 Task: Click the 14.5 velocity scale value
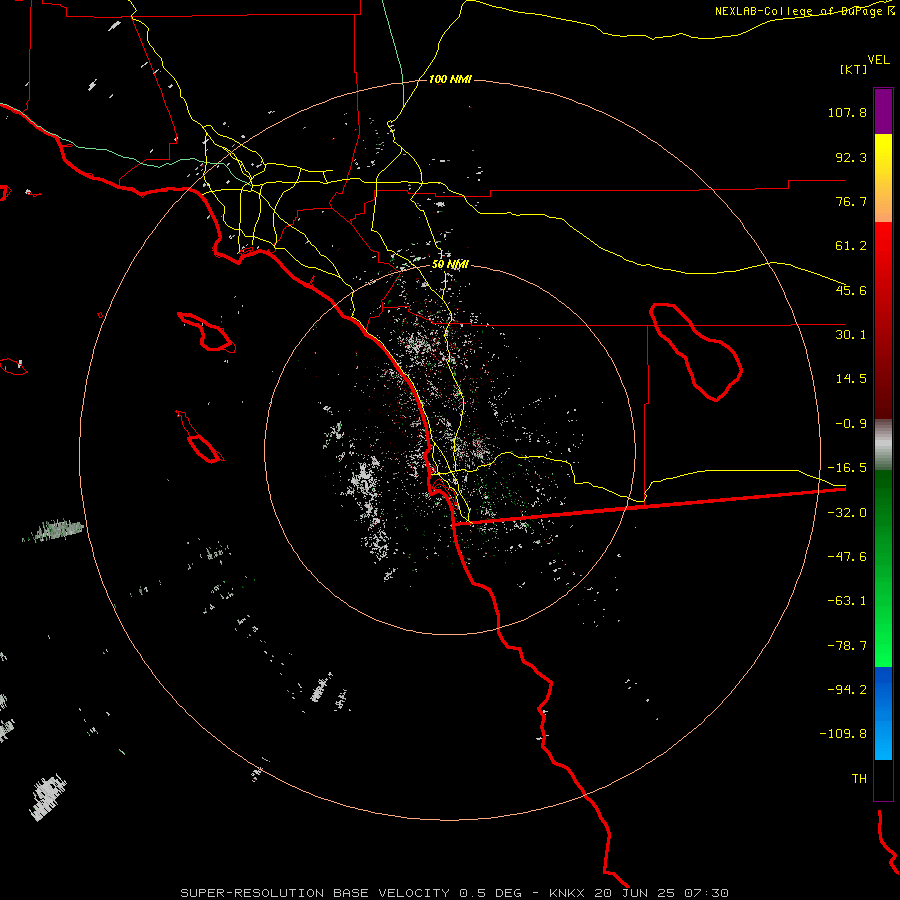click(x=851, y=379)
